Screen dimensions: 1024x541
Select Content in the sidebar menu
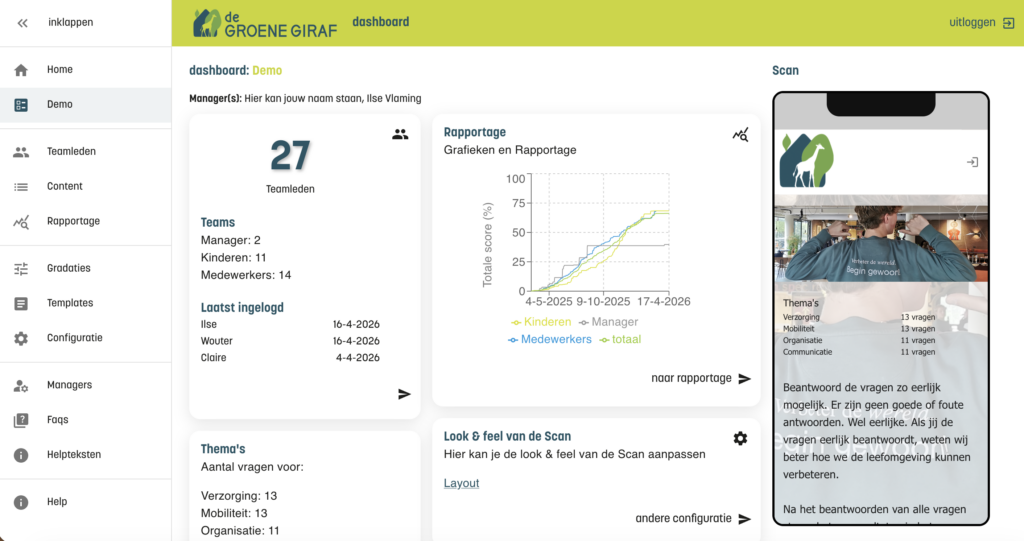86,186
